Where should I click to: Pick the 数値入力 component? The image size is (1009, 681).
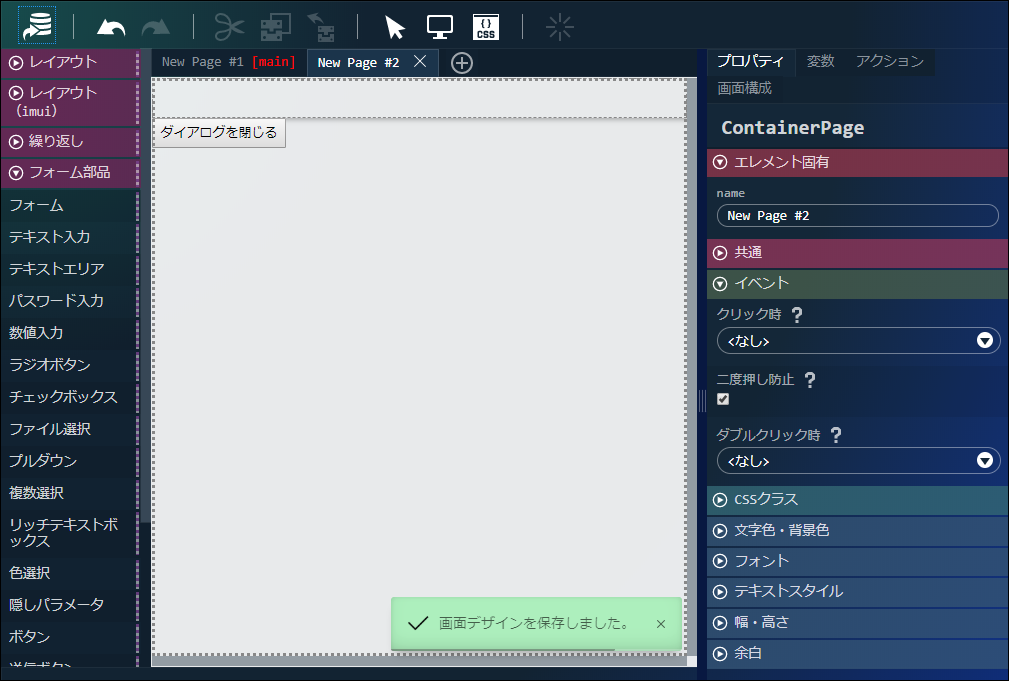(x=69, y=333)
